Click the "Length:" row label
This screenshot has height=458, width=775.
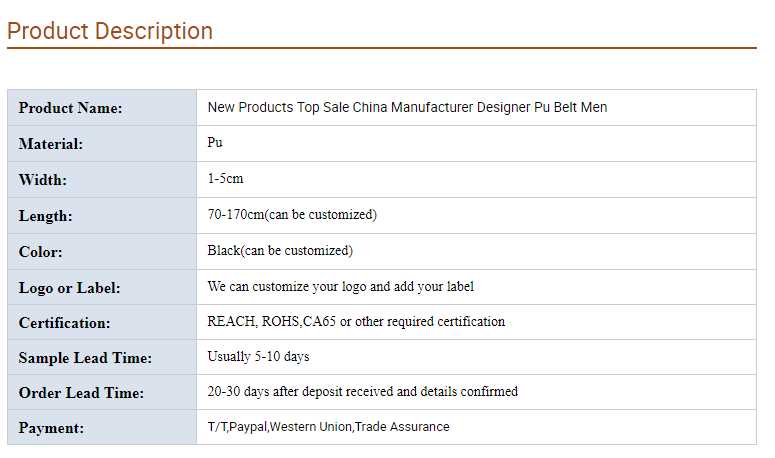point(46,216)
